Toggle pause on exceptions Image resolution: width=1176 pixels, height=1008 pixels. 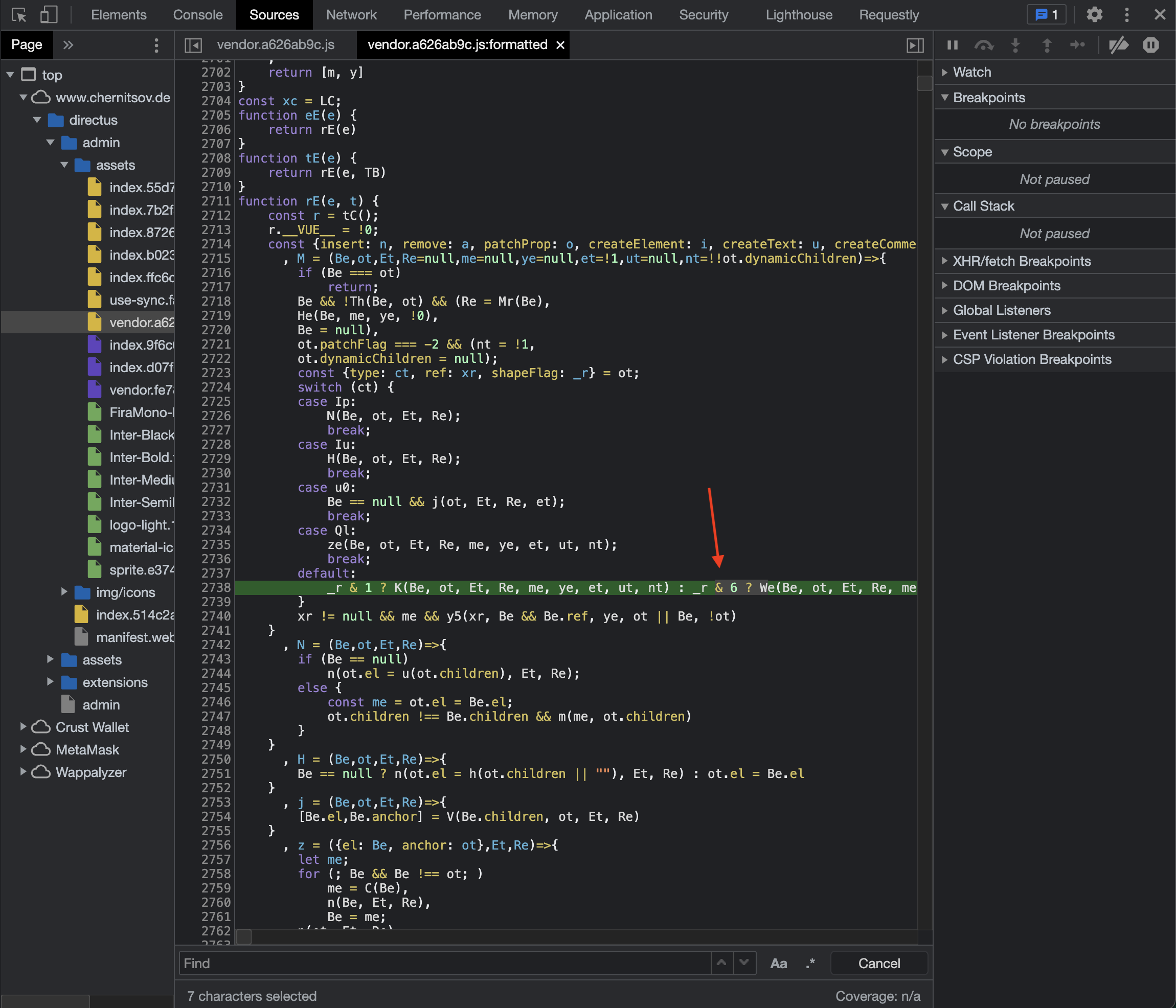point(1150,45)
